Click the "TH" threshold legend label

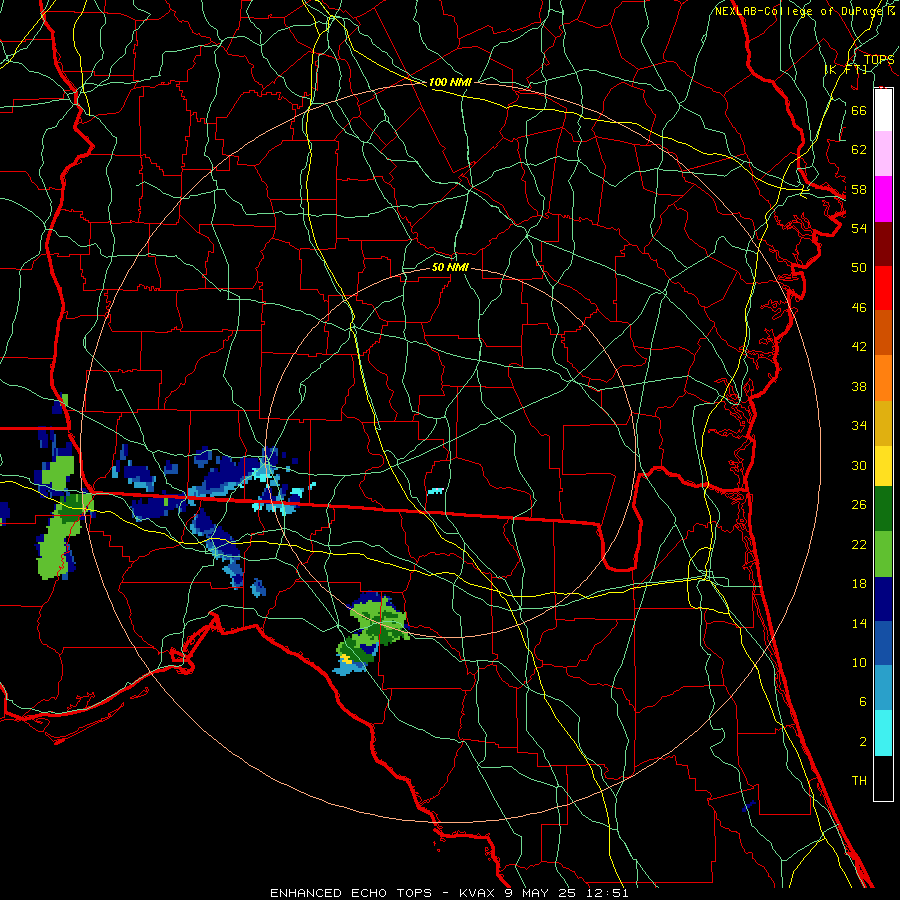coord(859,781)
